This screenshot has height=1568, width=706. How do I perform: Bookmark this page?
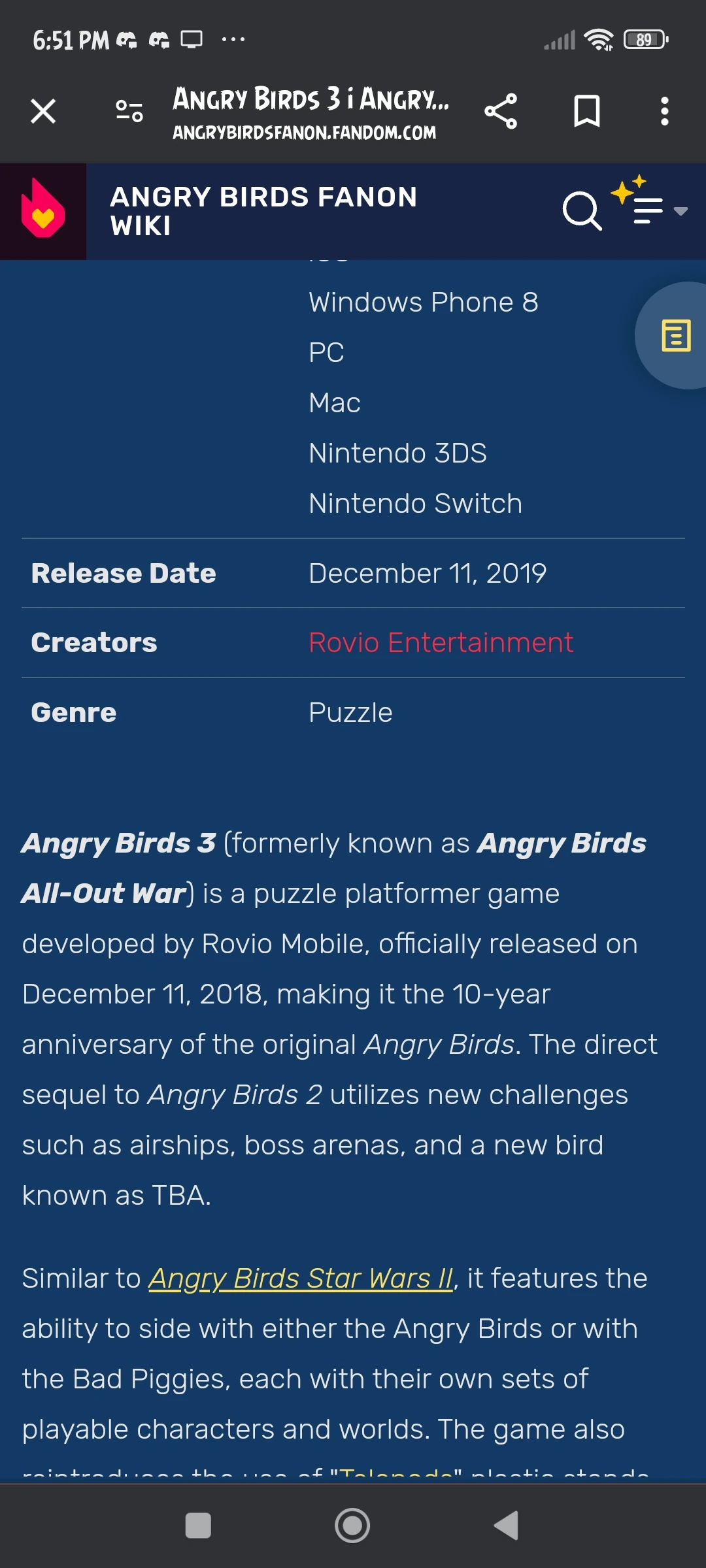pos(586,111)
